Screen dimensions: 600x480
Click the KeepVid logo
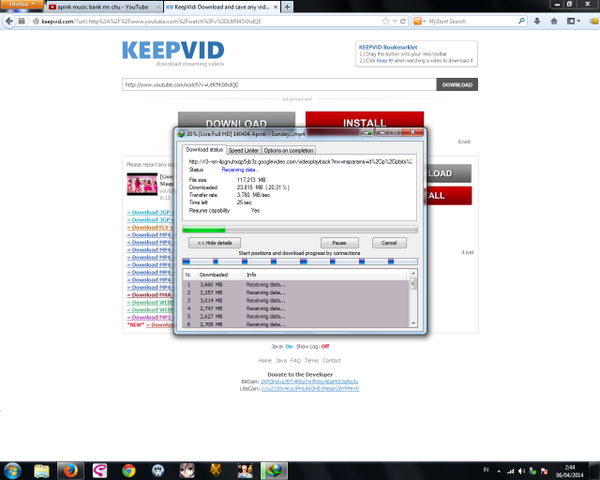click(173, 51)
